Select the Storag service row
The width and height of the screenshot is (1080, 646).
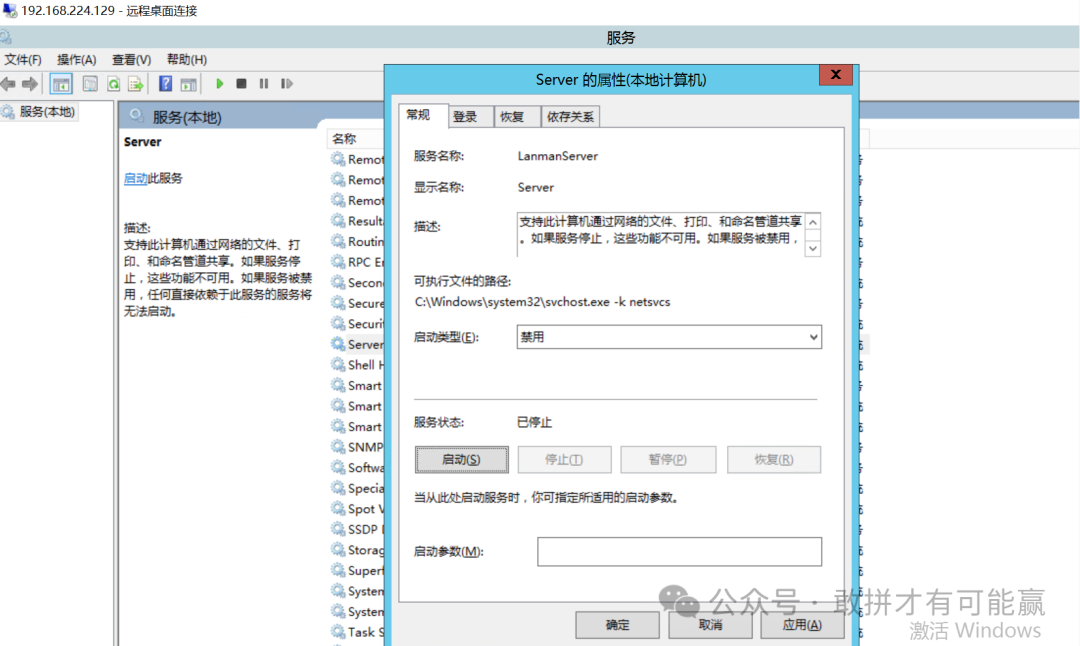tap(357, 550)
